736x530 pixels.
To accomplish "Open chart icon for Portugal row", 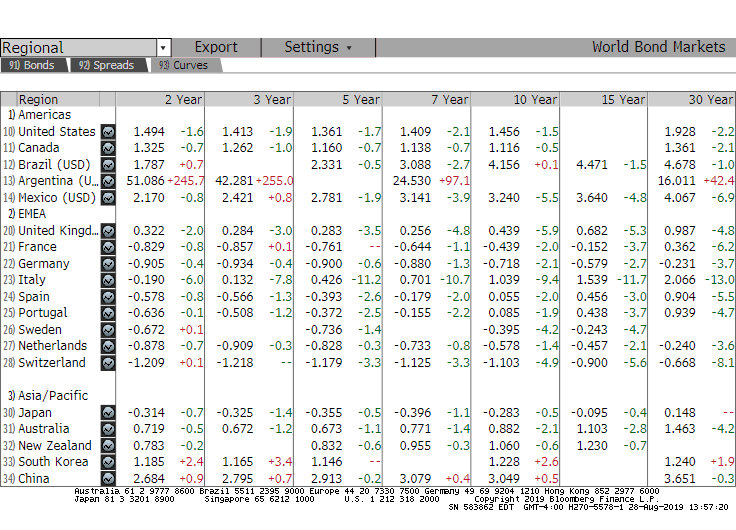I will 108,313.
